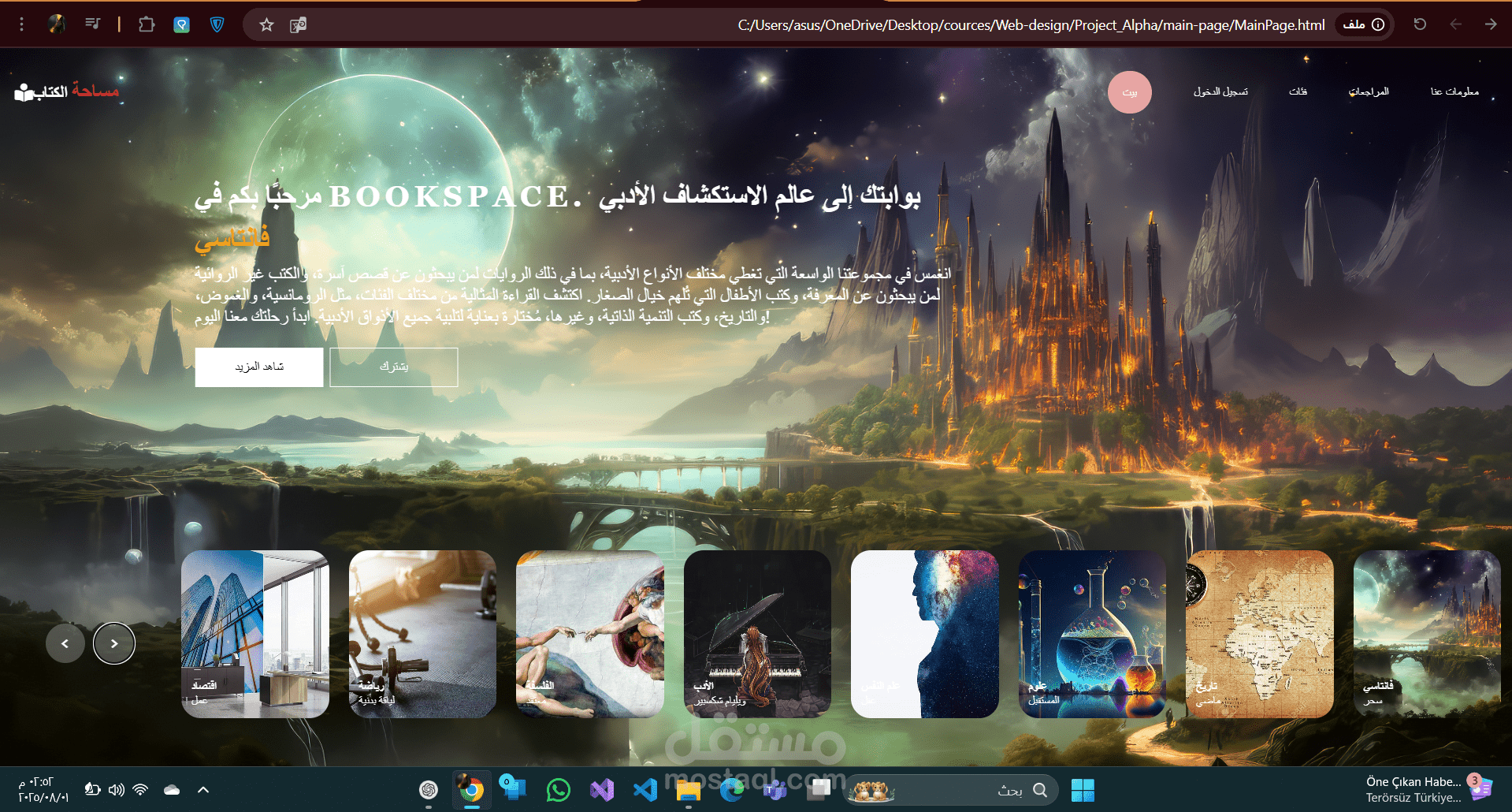
Task: Select the علم النفس psychology card
Action: (925, 634)
